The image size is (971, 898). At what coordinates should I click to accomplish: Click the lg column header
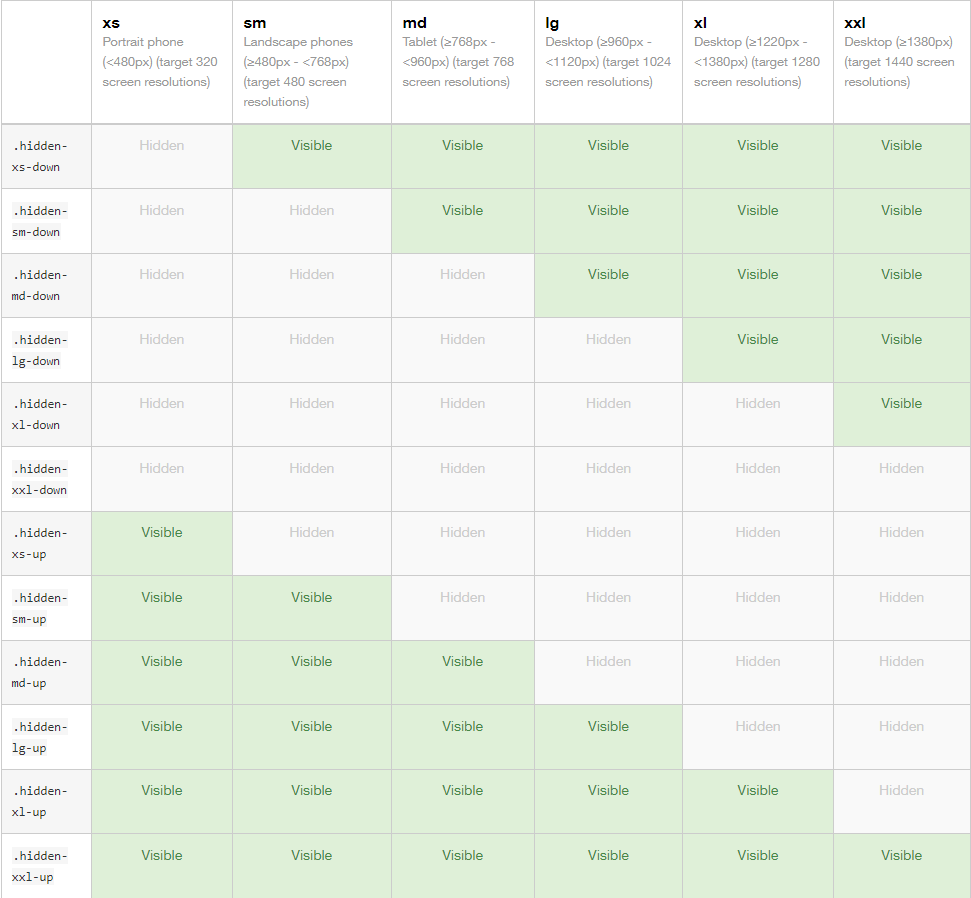(552, 22)
